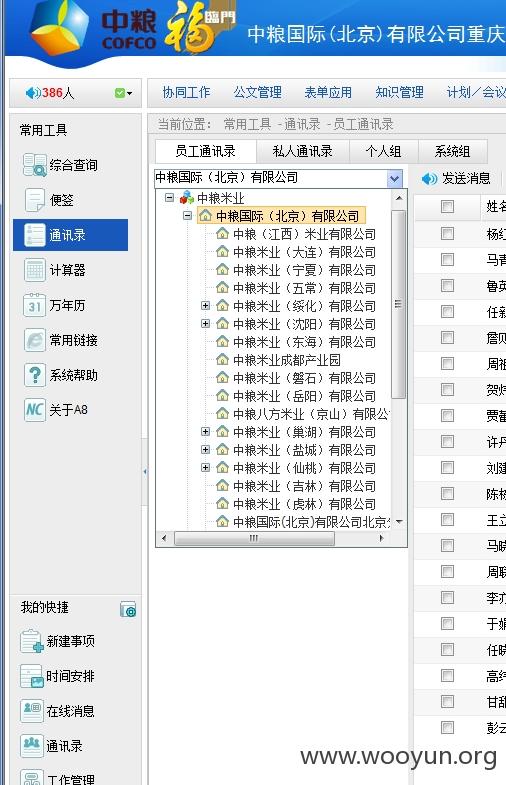Open the 知识管理 menu
Viewport: 506px width, 785px height.
[x=399, y=93]
